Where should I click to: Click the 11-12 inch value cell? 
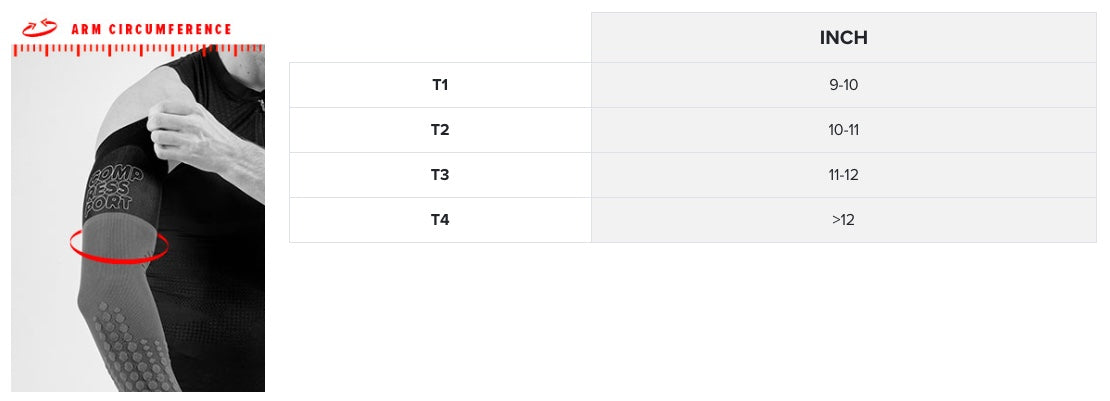(843, 175)
